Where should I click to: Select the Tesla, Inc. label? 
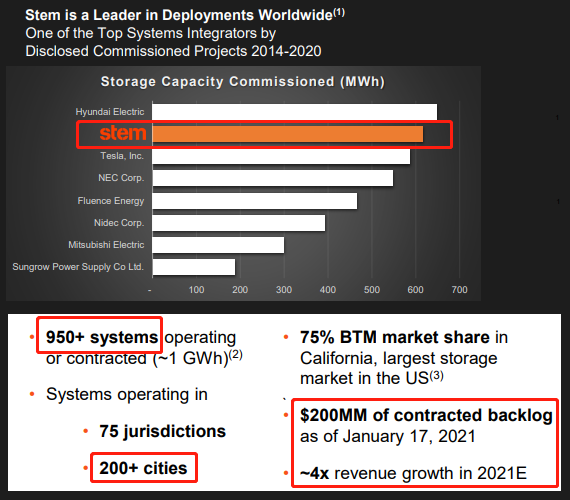coord(122,156)
